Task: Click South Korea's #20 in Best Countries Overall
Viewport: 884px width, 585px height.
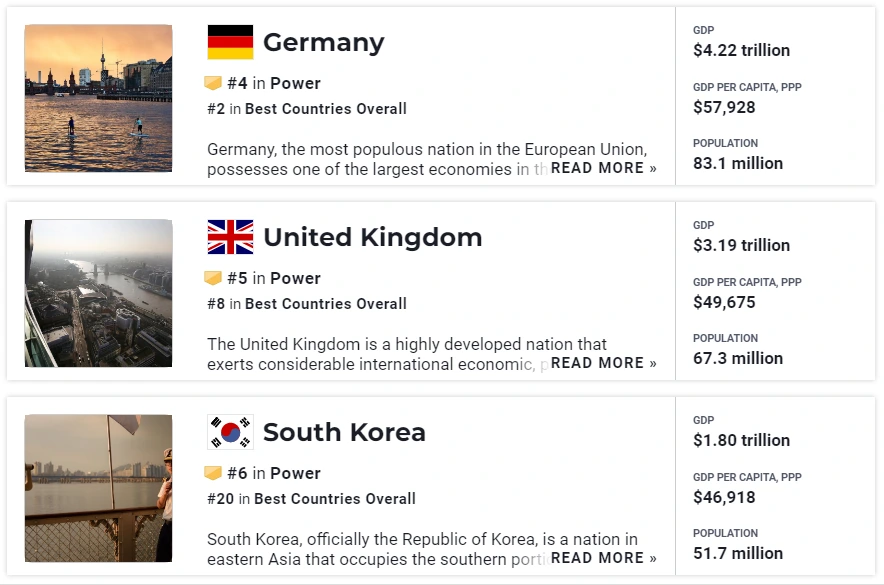Action: pos(311,499)
